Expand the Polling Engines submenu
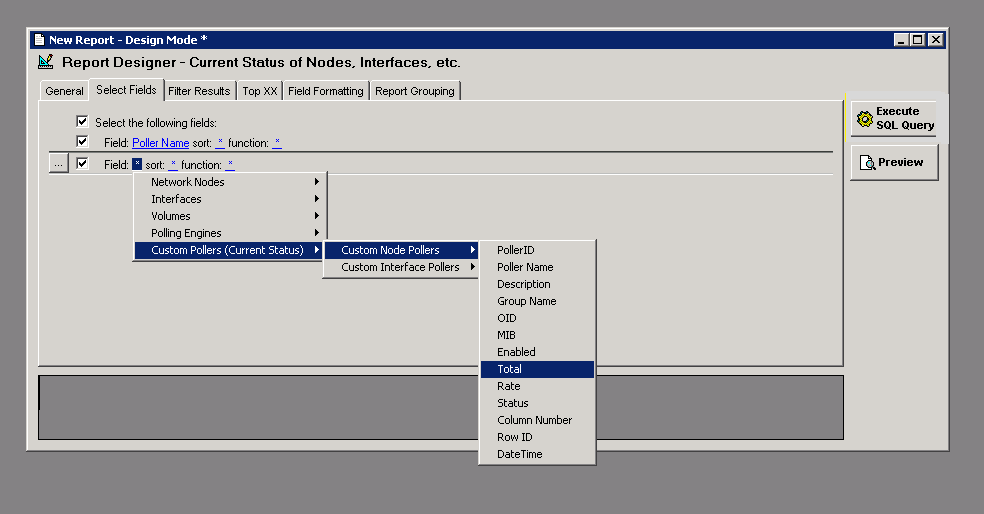 (230, 233)
